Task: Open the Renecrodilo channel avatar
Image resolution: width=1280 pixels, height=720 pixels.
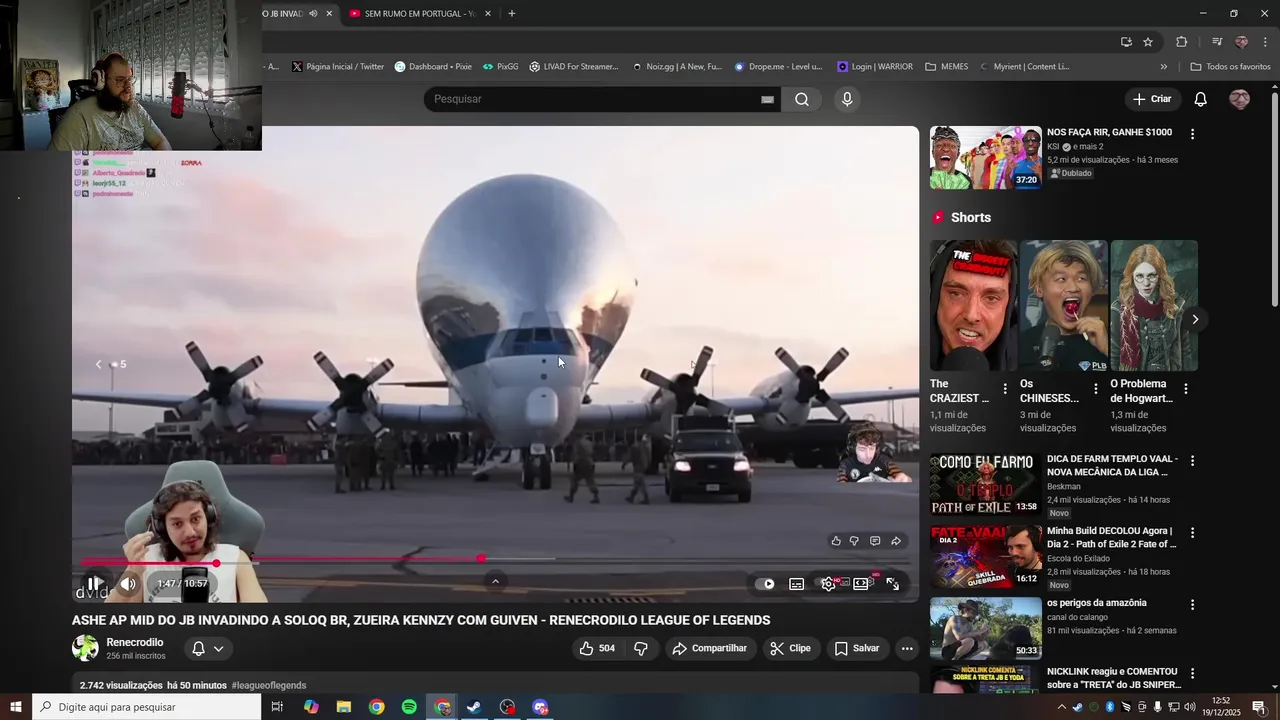Action: (85, 648)
